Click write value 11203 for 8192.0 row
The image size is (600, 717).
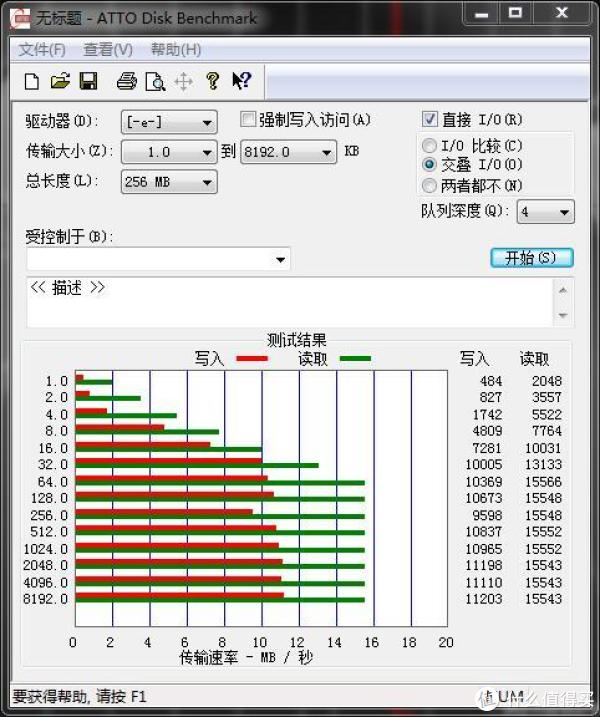pos(483,599)
